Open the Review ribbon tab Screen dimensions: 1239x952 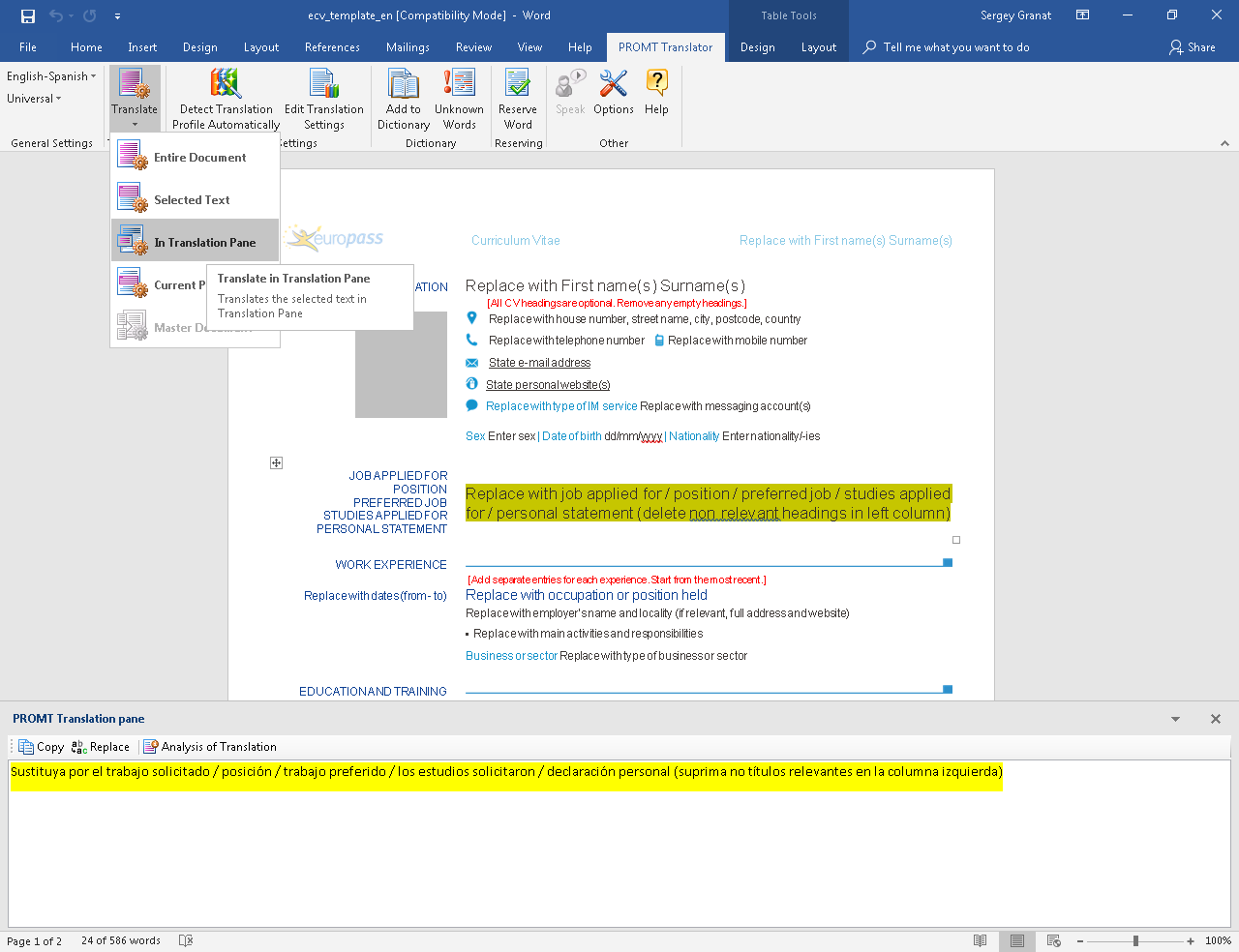[x=473, y=46]
